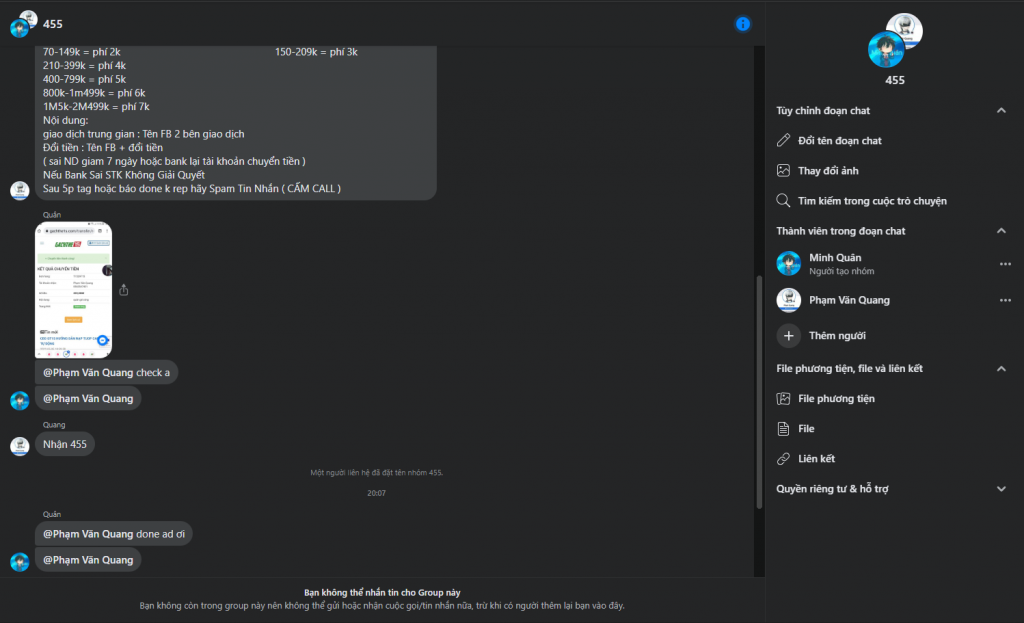Image resolution: width=1024 pixels, height=623 pixels.
Task: Click the share icon beside the image
Action: (123, 290)
